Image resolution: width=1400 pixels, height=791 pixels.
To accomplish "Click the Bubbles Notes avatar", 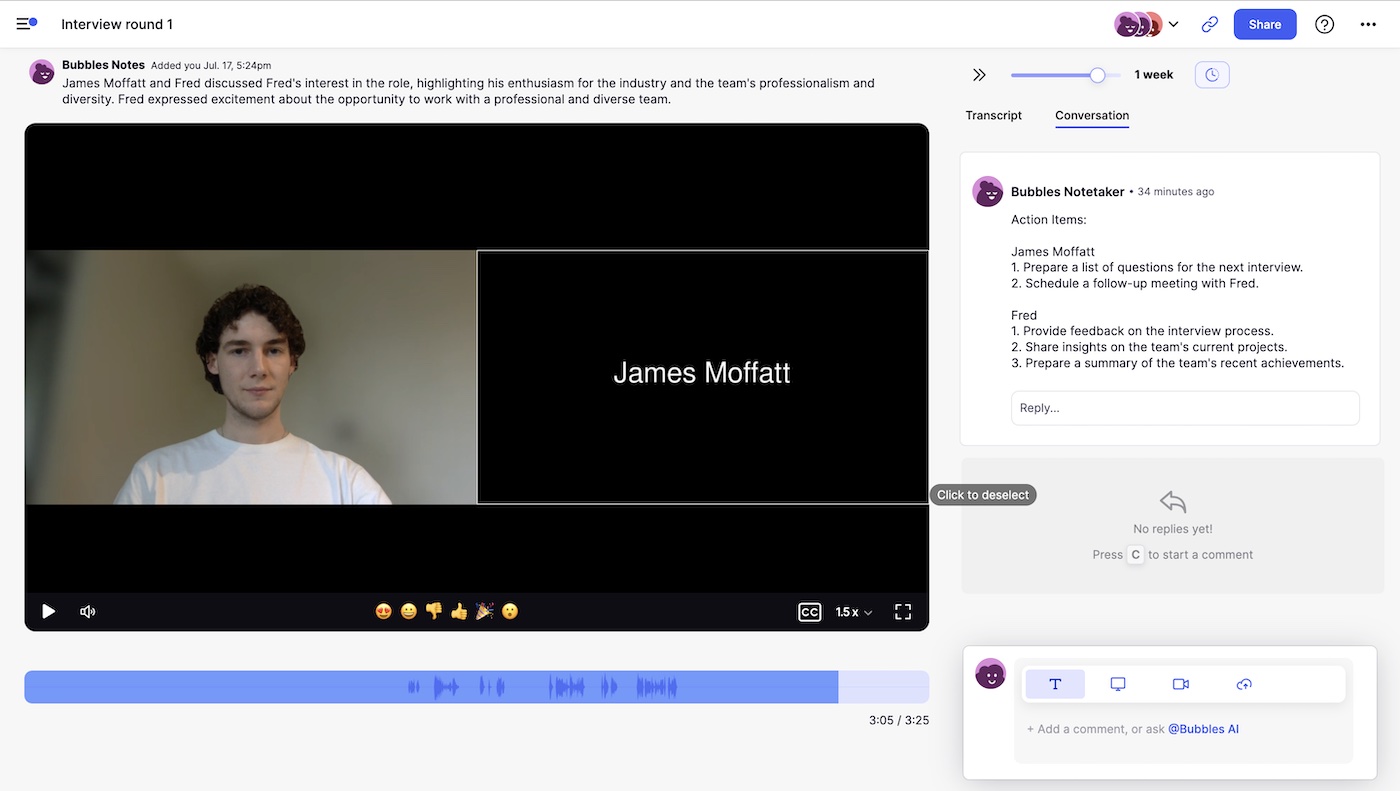I will [x=42, y=72].
